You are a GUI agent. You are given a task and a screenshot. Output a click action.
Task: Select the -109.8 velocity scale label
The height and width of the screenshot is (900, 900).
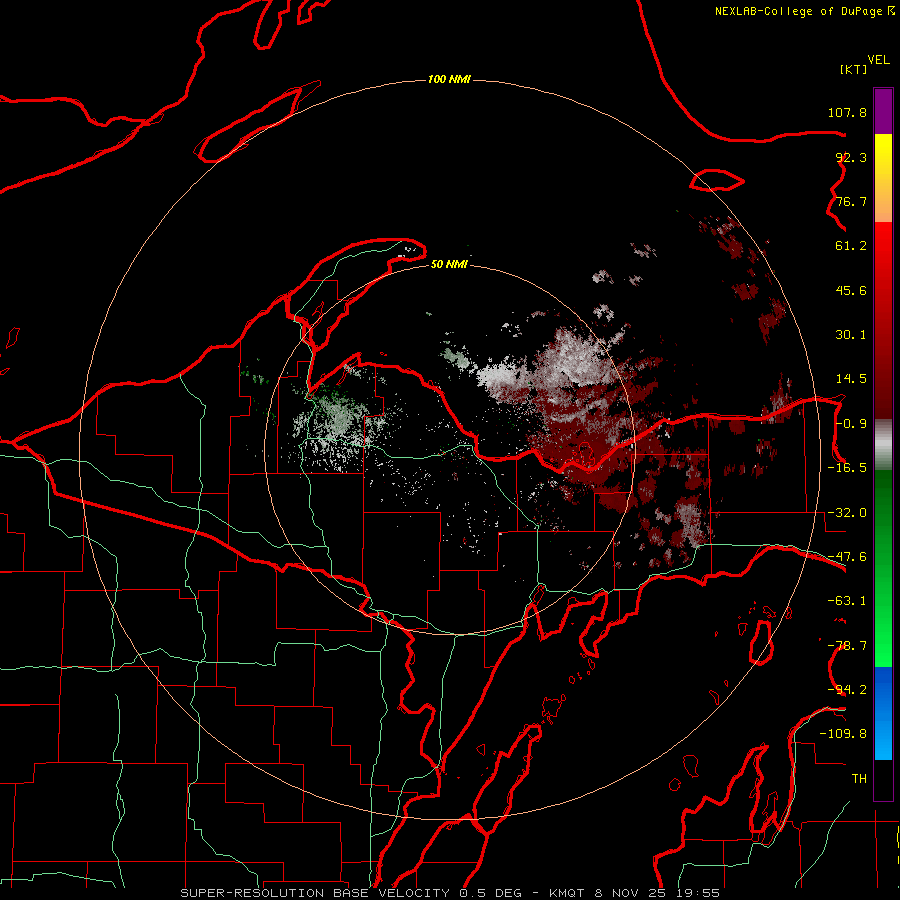(843, 734)
